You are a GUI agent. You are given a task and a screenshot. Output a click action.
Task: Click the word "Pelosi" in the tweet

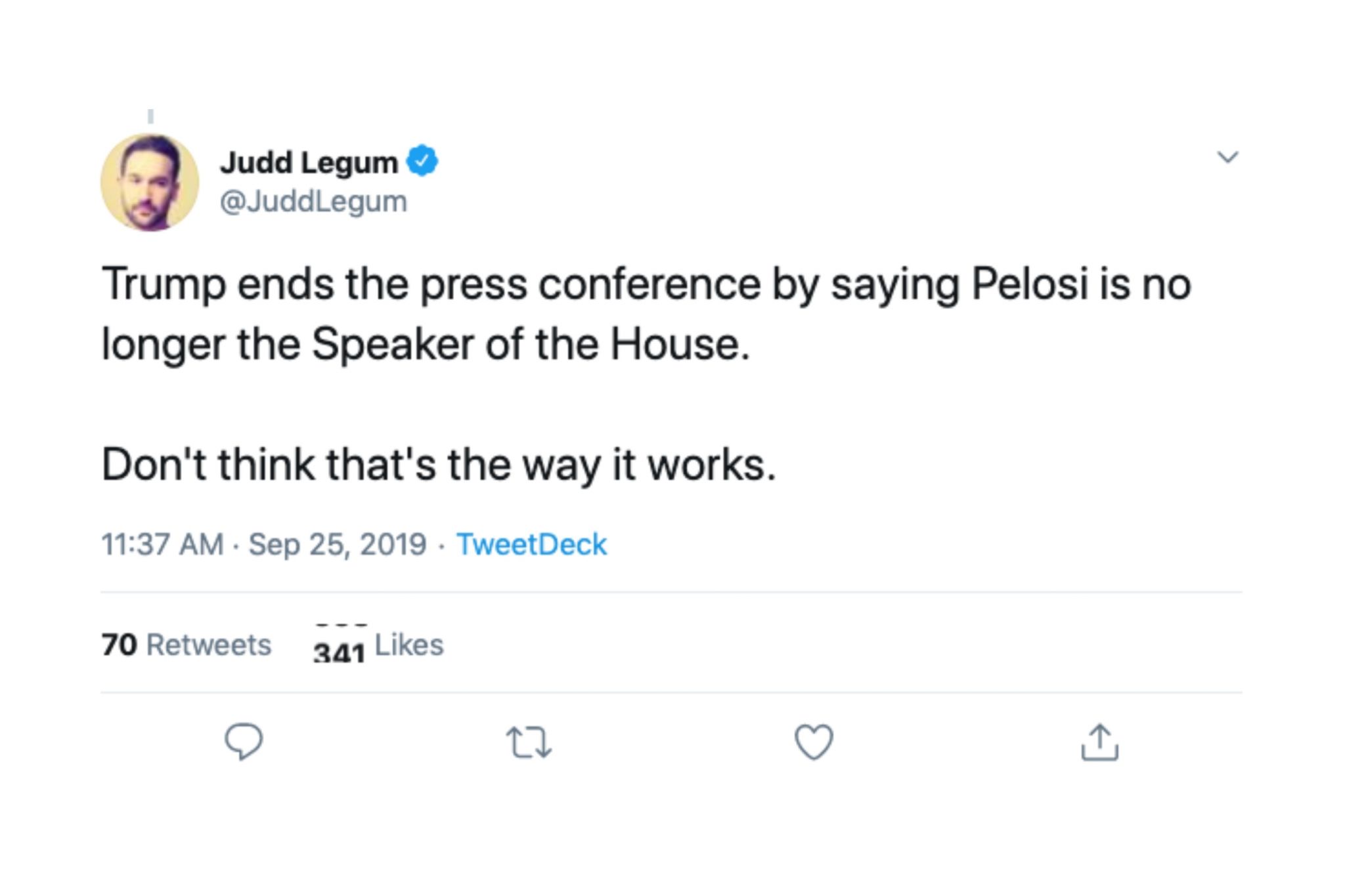(1030, 284)
